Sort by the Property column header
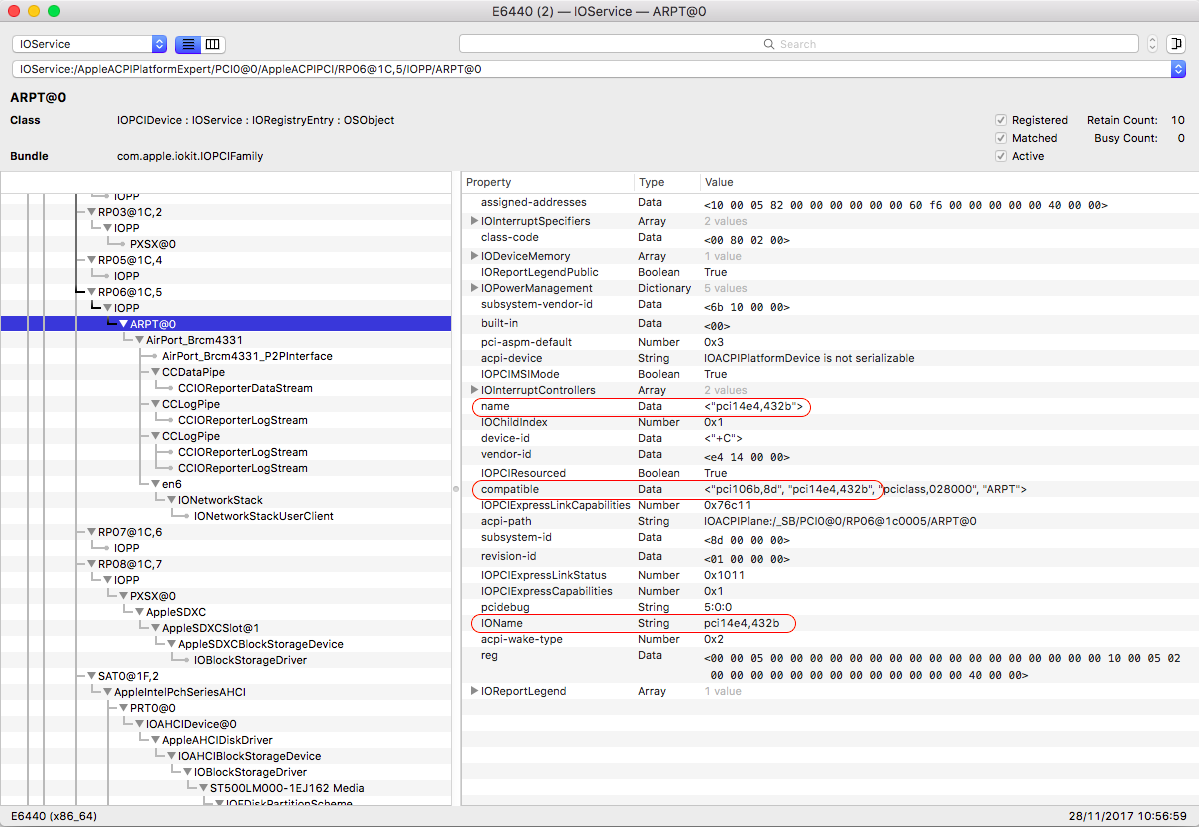Image resolution: width=1199 pixels, height=827 pixels. 548,183
